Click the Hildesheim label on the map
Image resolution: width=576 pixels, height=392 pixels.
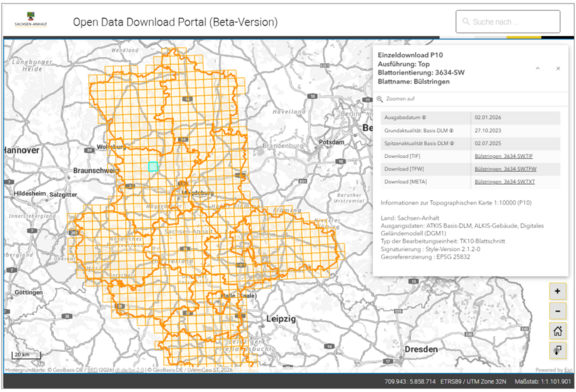pos(30,193)
